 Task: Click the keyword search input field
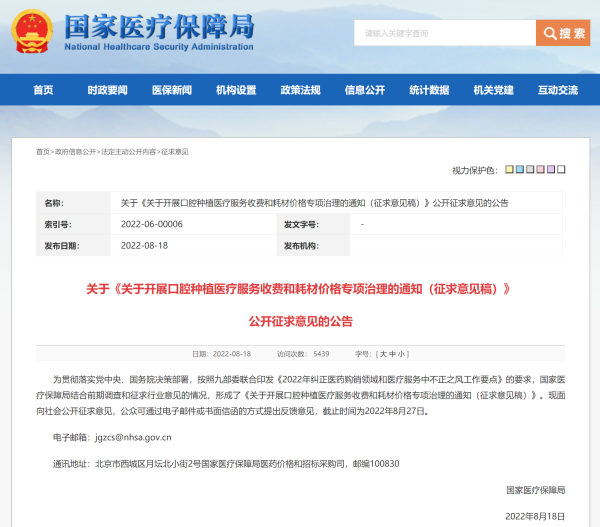pyautogui.click(x=444, y=33)
